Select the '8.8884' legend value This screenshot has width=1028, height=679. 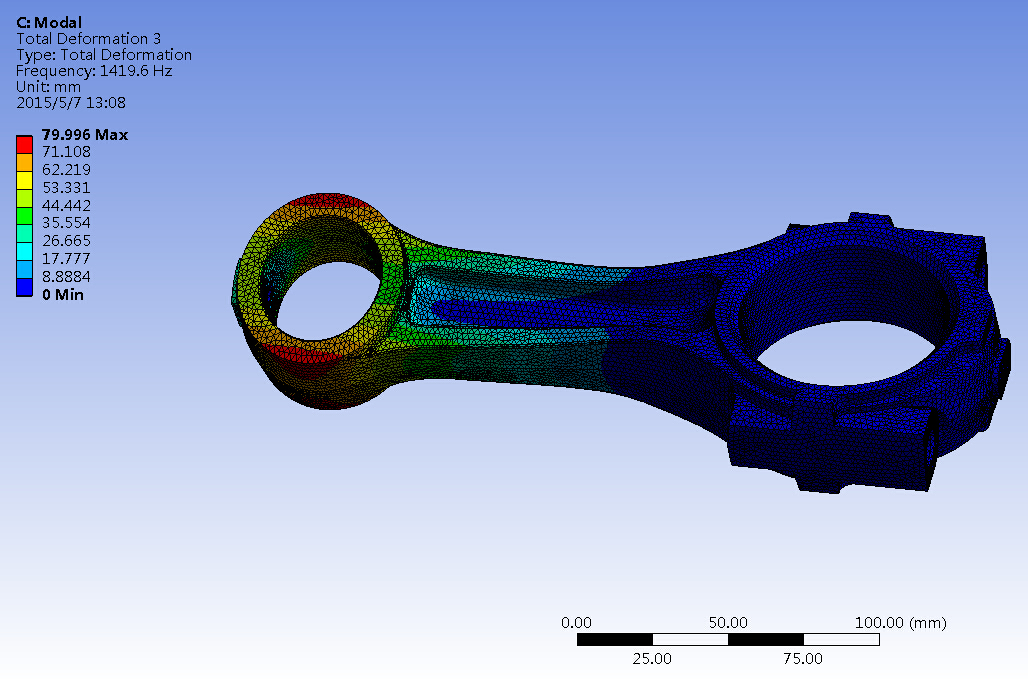[x=66, y=276]
